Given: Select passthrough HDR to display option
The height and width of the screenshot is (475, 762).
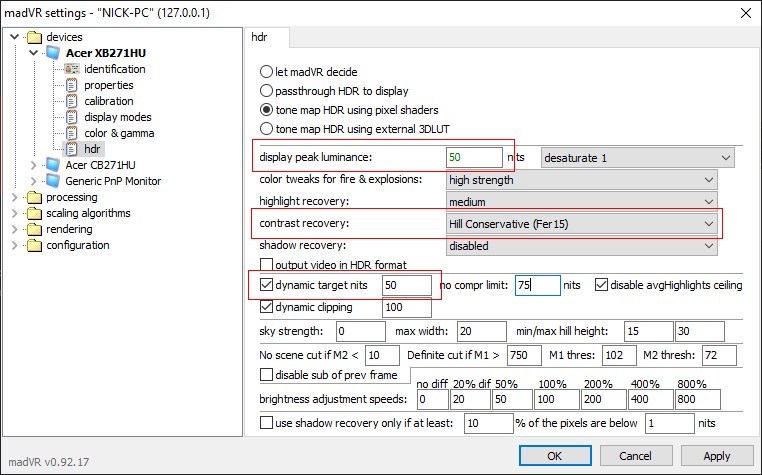Looking at the screenshot, I should click(266, 91).
